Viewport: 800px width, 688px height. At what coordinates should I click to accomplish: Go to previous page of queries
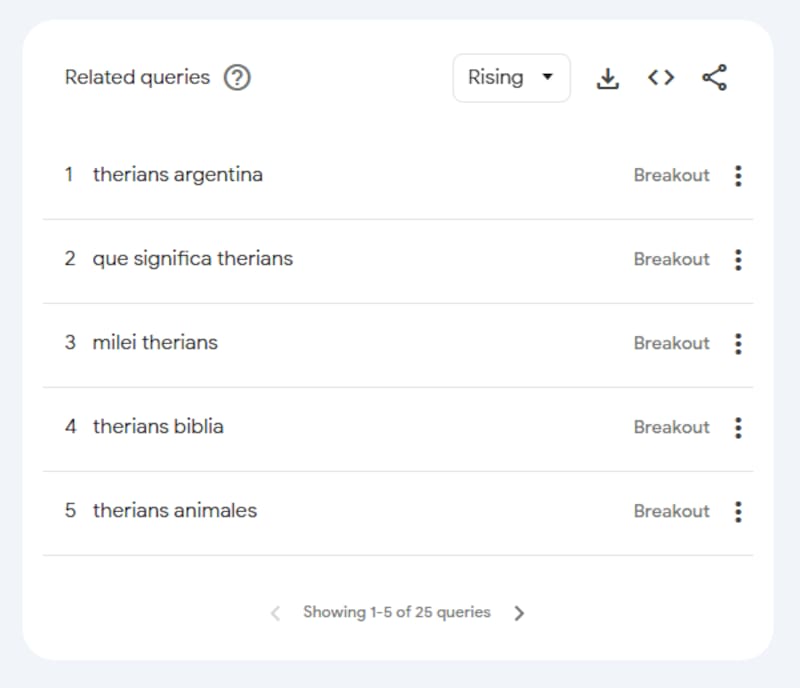tap(276, 613)
